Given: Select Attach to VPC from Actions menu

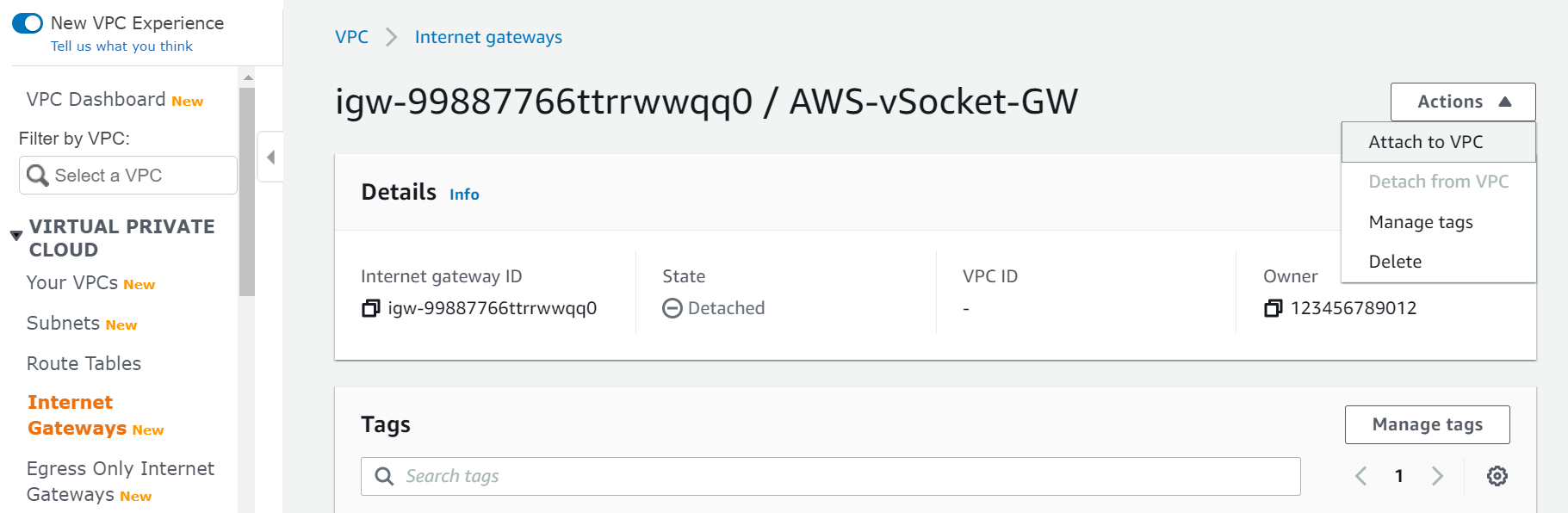Looking at the screenshot, I should click(x=1425, y=142).
